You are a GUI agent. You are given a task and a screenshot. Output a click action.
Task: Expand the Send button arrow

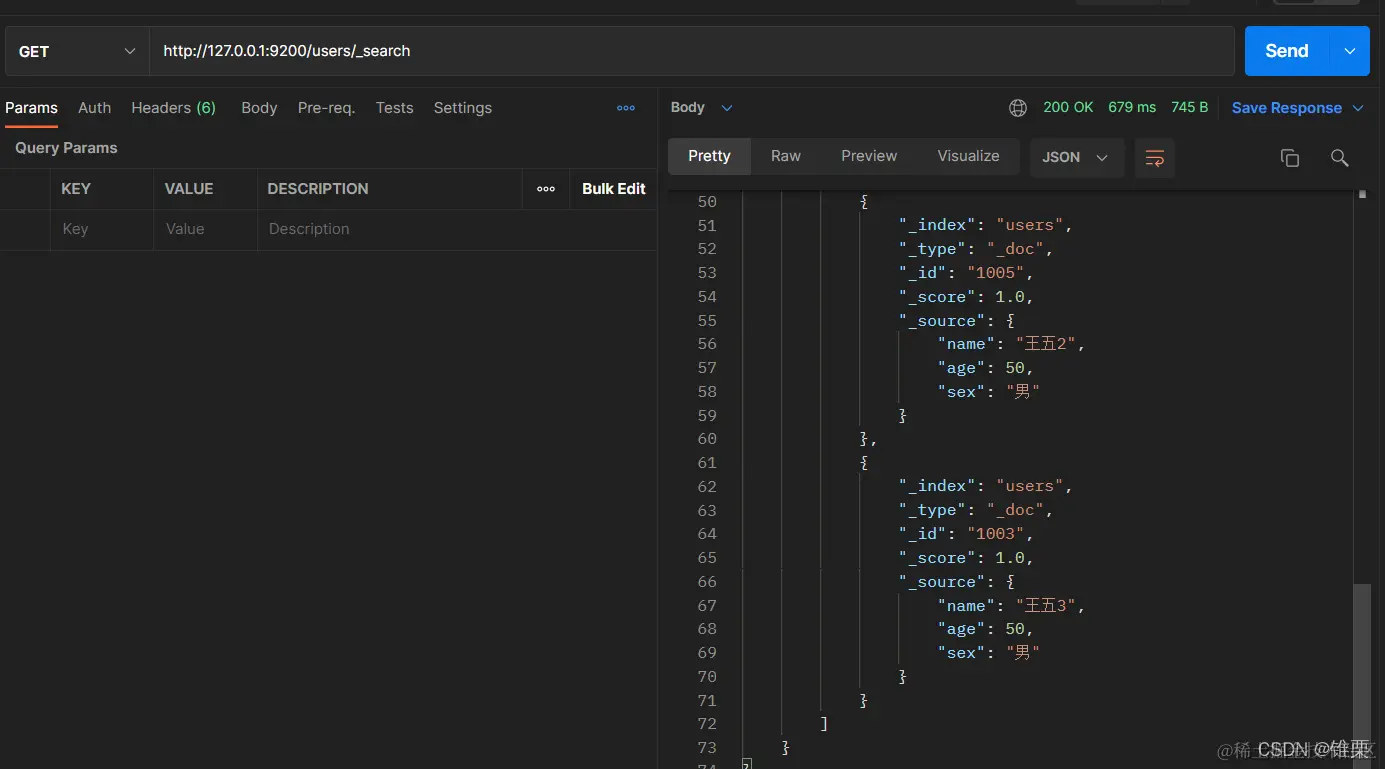click(x=1350, y=51)
